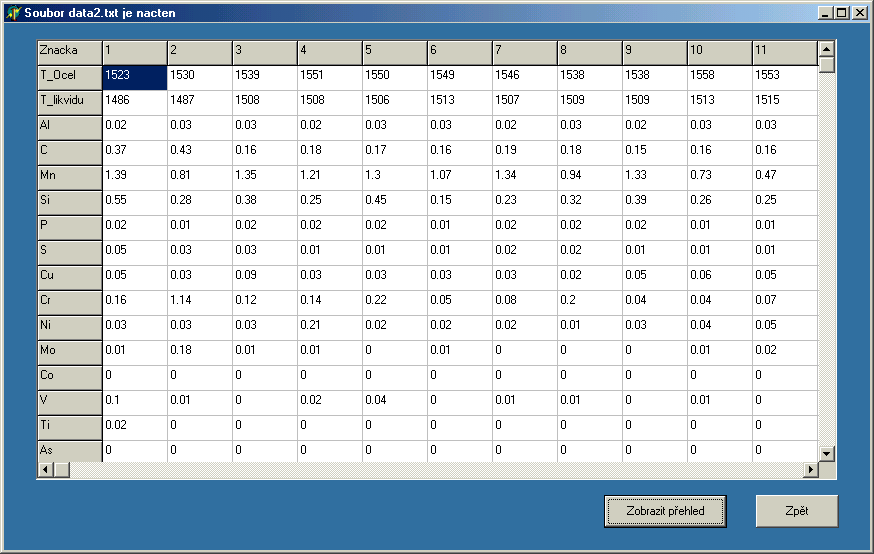Select C cell 0.43

(x=200, y=153)
